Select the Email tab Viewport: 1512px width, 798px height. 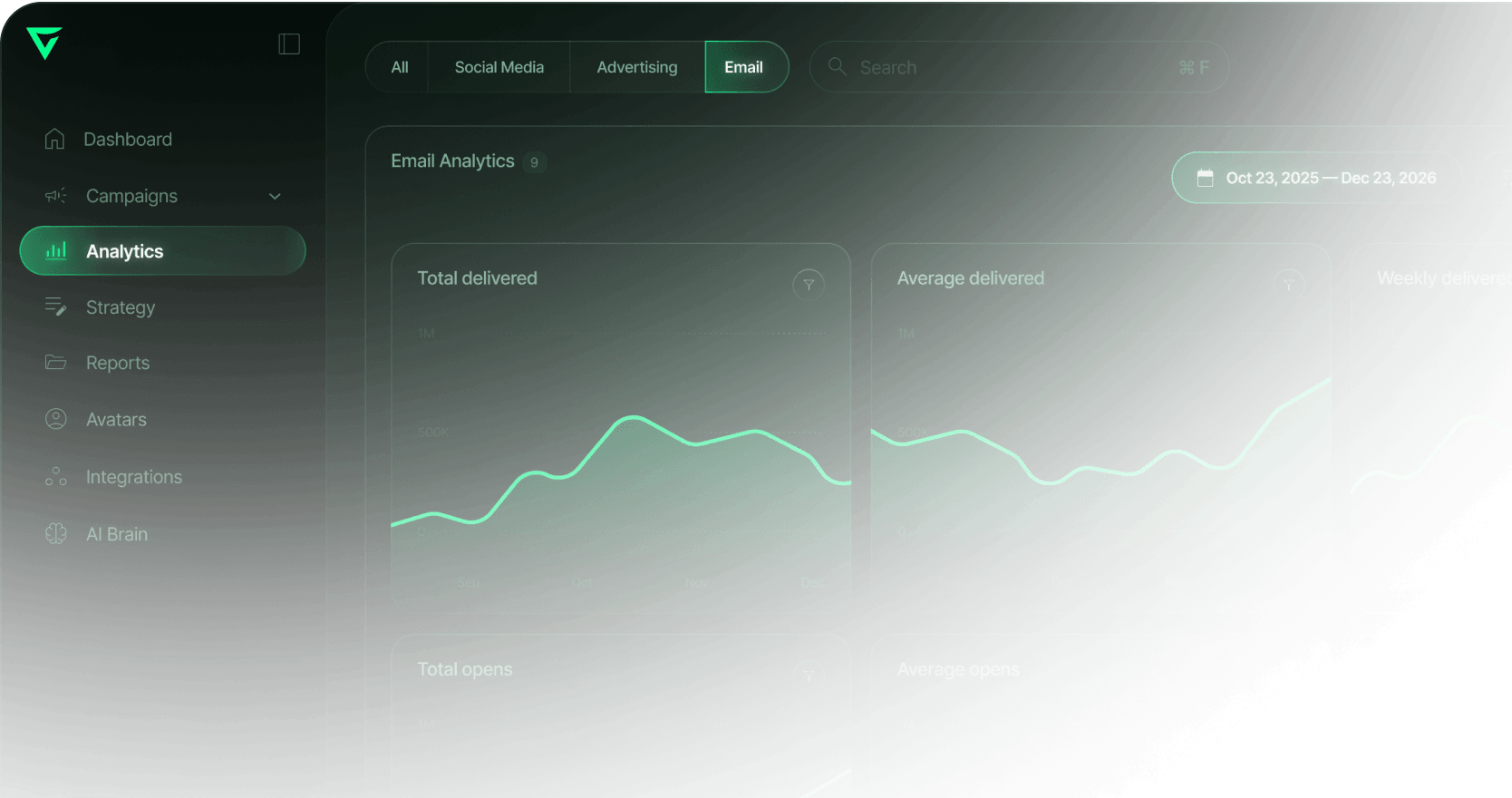pyautogui.click(x=745, y=67)
